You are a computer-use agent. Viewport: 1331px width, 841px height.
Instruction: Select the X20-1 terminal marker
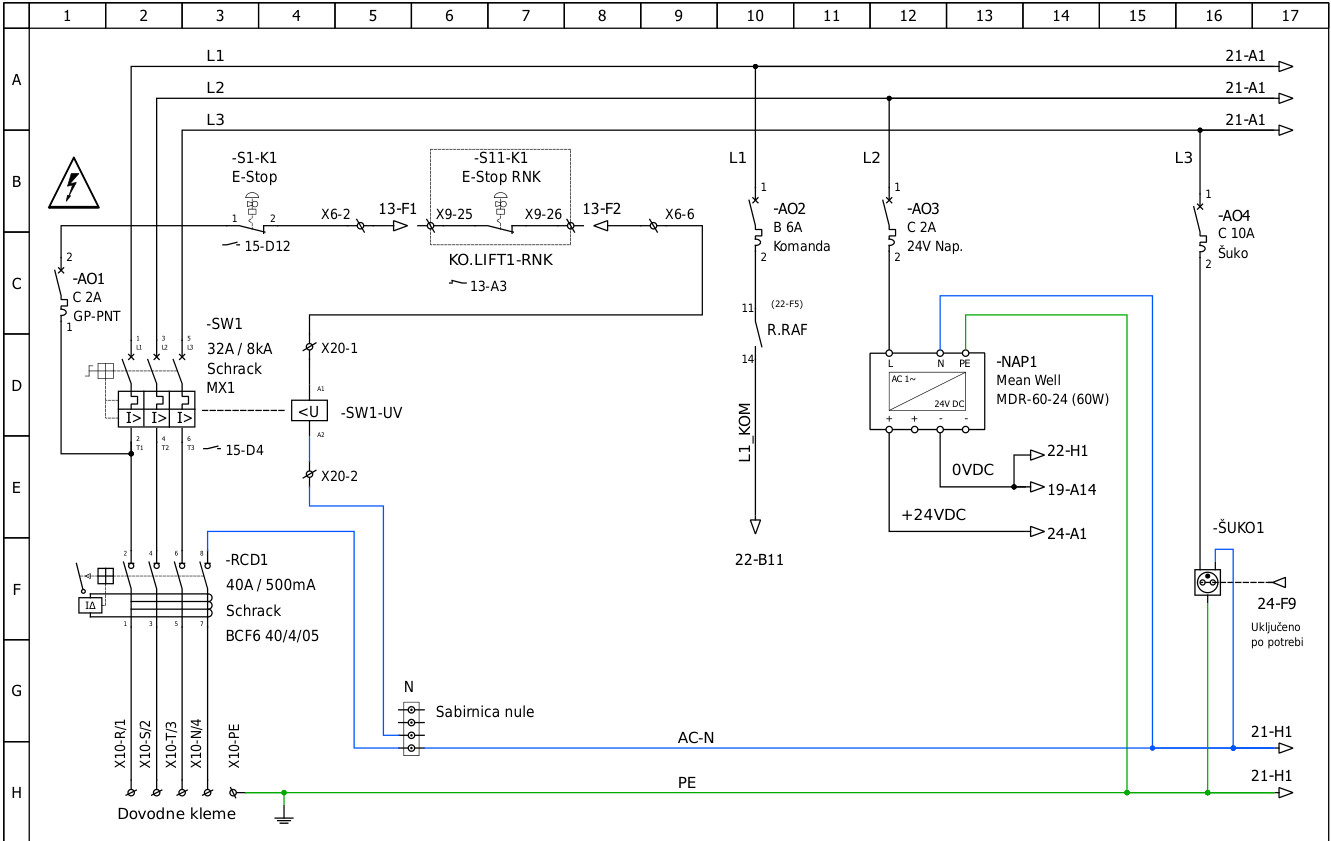click(309, 347)
